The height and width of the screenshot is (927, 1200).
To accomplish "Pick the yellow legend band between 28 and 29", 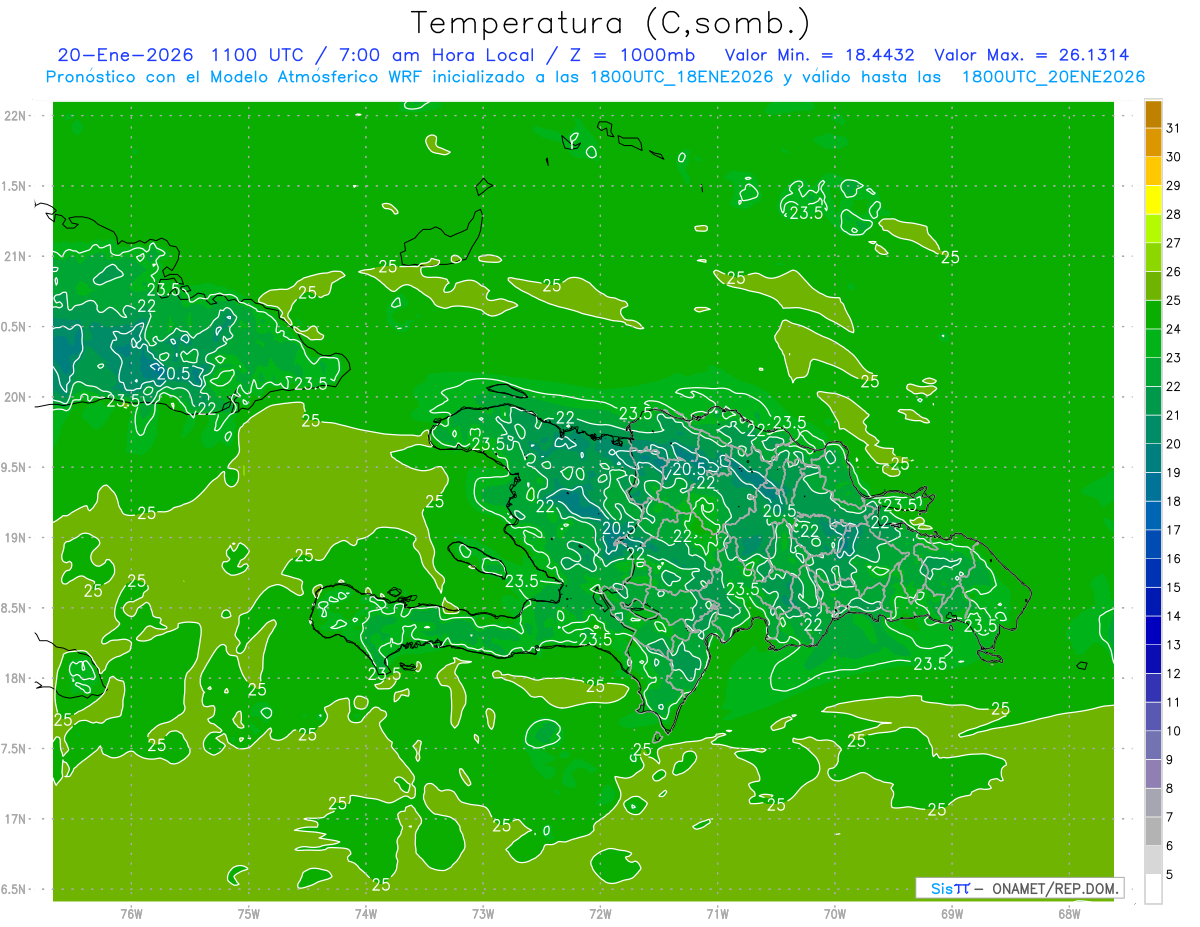I will click(x=1153, y=200).
